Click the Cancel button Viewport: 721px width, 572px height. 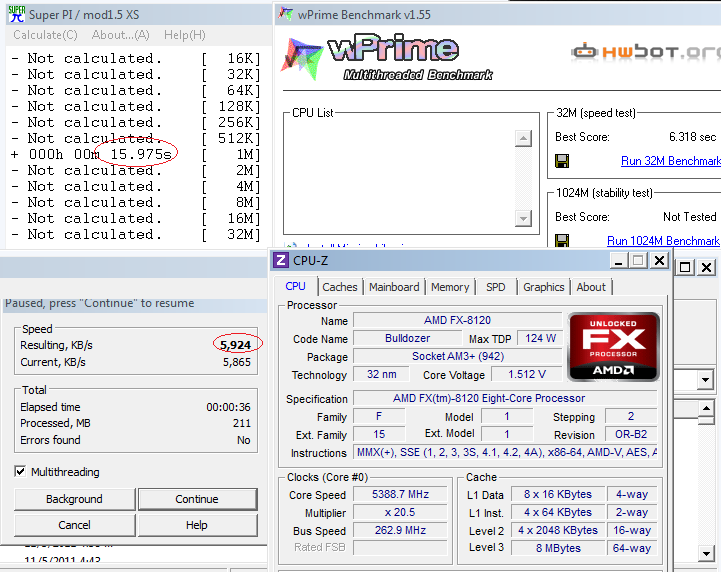[x=74, y=525]
